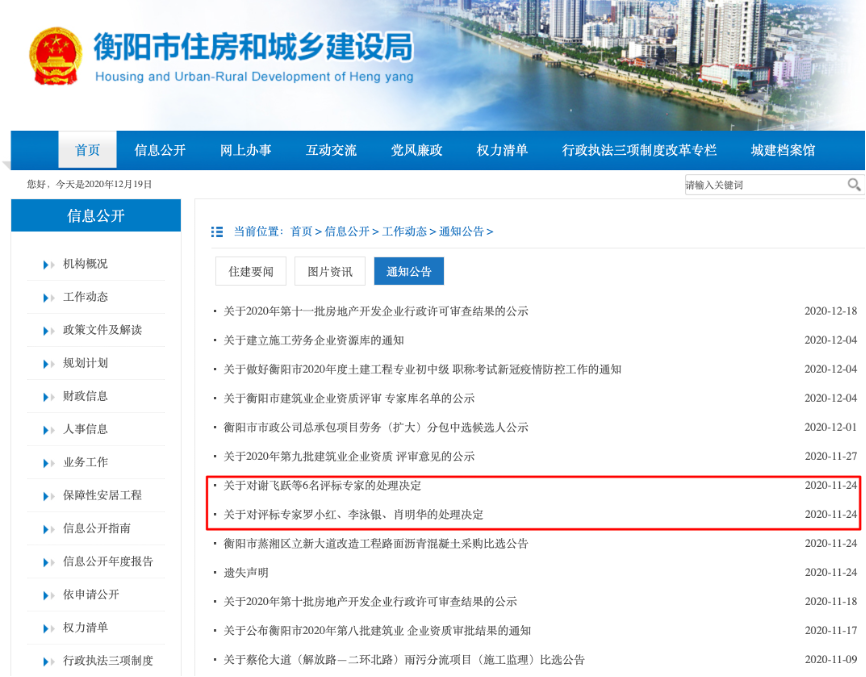Click breadcrumb link 通知公告
This screenshot has height=677, width=866.
pos(461,231)
